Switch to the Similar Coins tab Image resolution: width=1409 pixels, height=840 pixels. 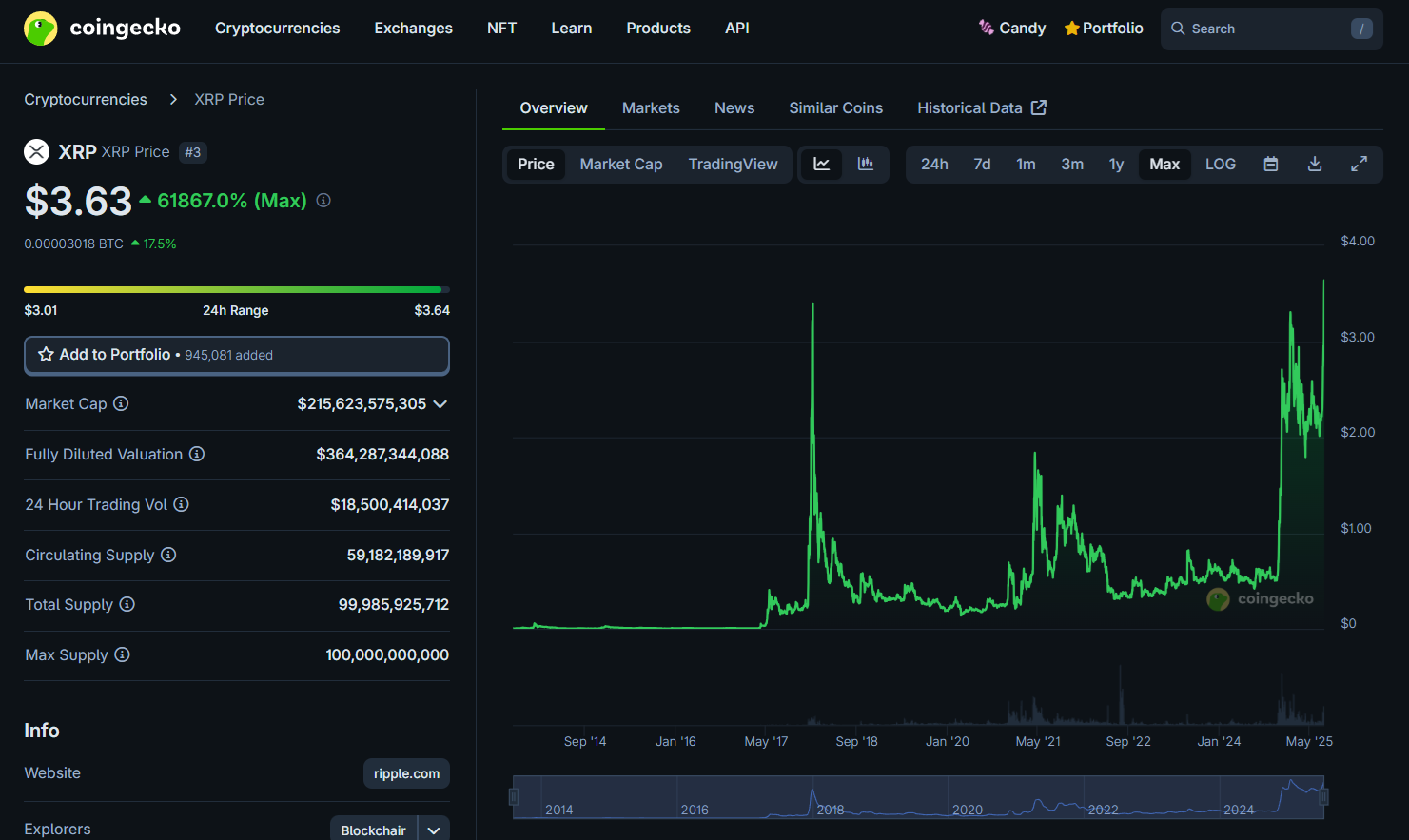point(835,107)
